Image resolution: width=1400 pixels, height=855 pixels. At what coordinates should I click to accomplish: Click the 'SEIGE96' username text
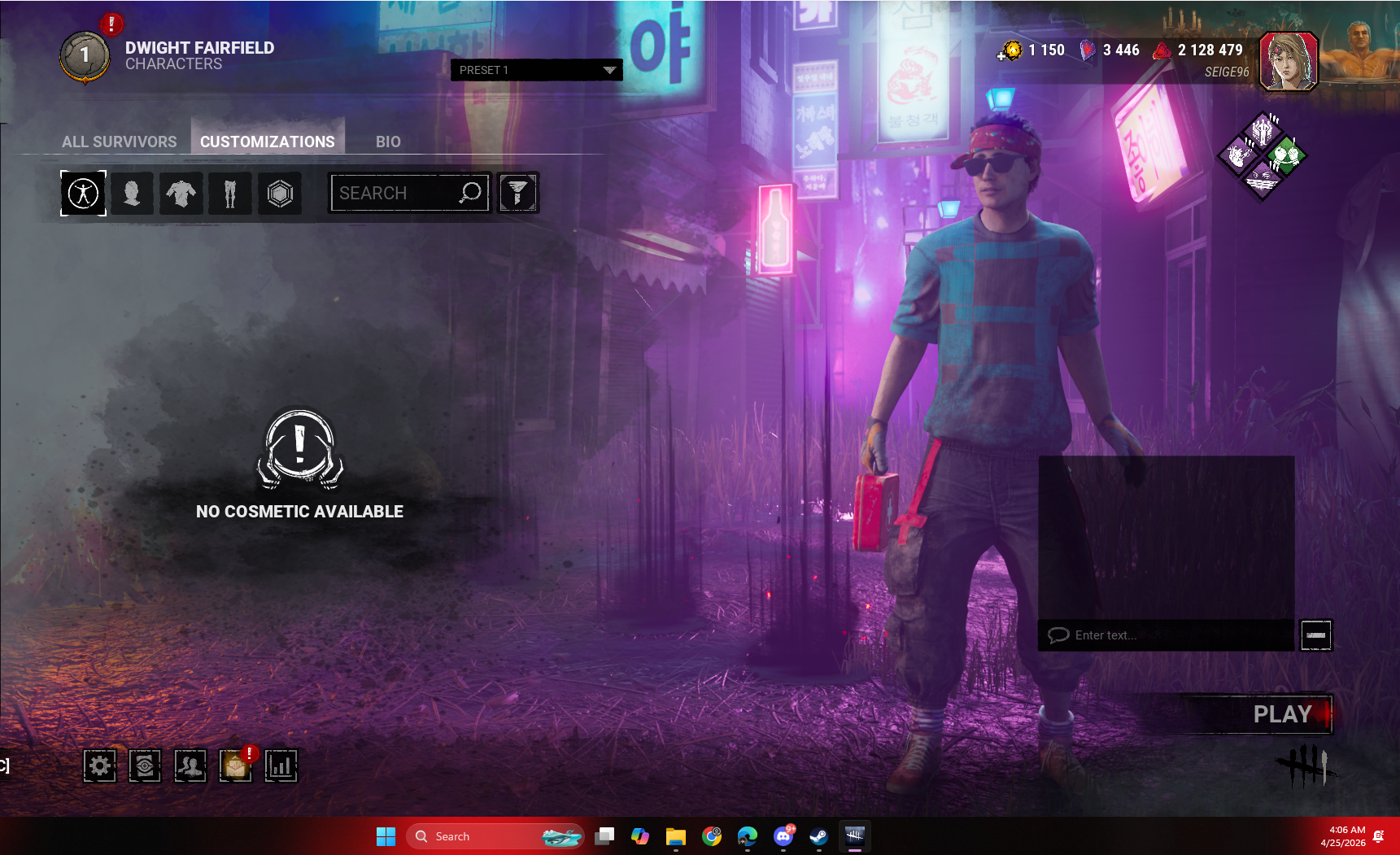[x=1227, y=72]
